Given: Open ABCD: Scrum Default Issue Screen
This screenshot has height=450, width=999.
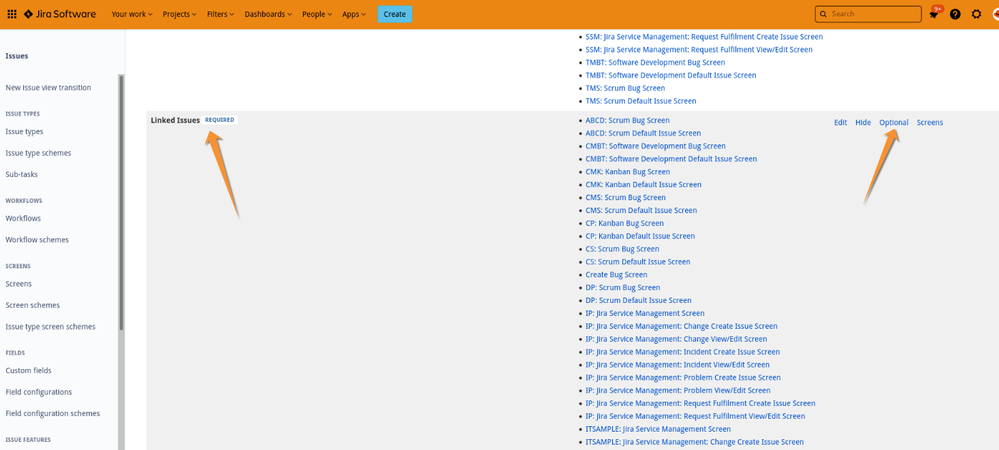Looking at the screenshot, I should tap(643, 133).
